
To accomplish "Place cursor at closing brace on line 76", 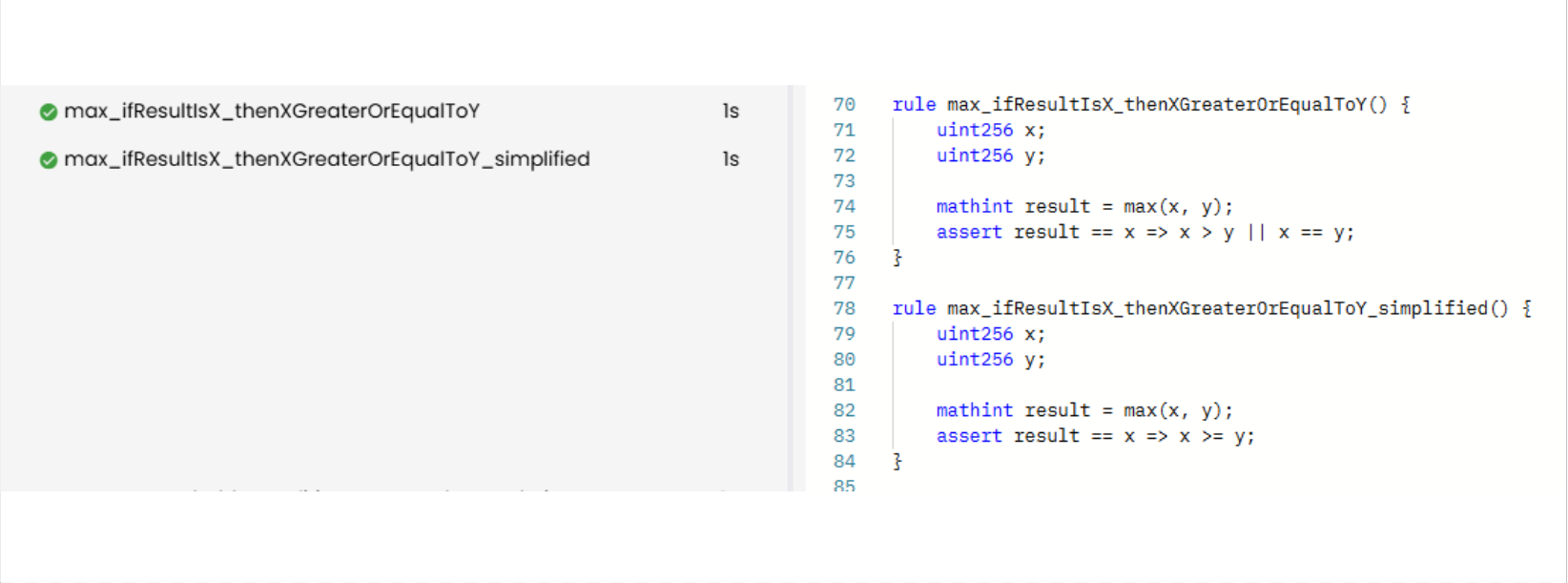I will pyautogui.click(x=897, y=258).
